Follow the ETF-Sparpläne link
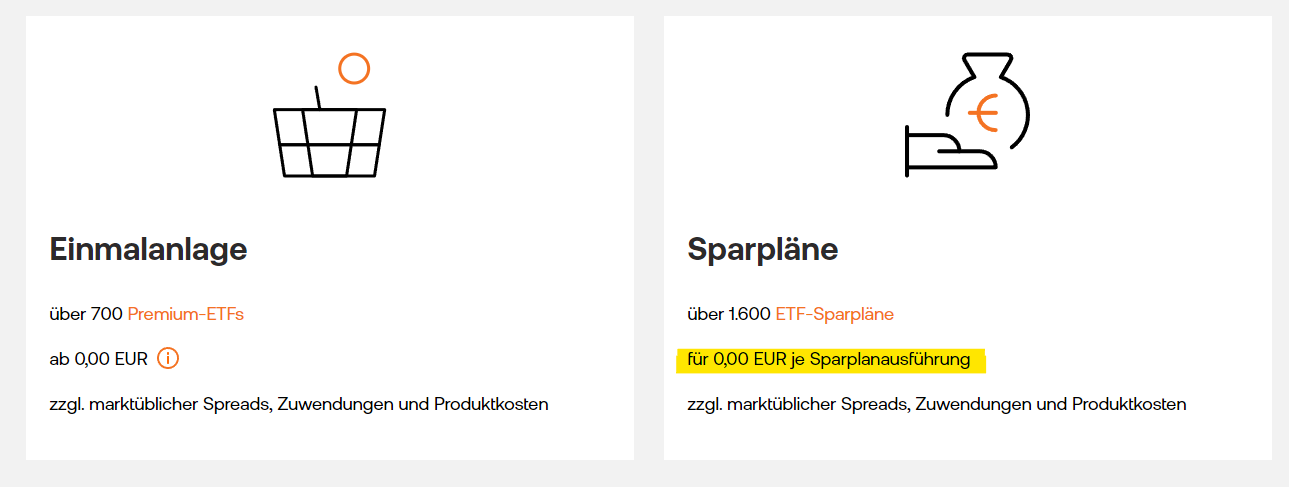 tap(834, 314)
